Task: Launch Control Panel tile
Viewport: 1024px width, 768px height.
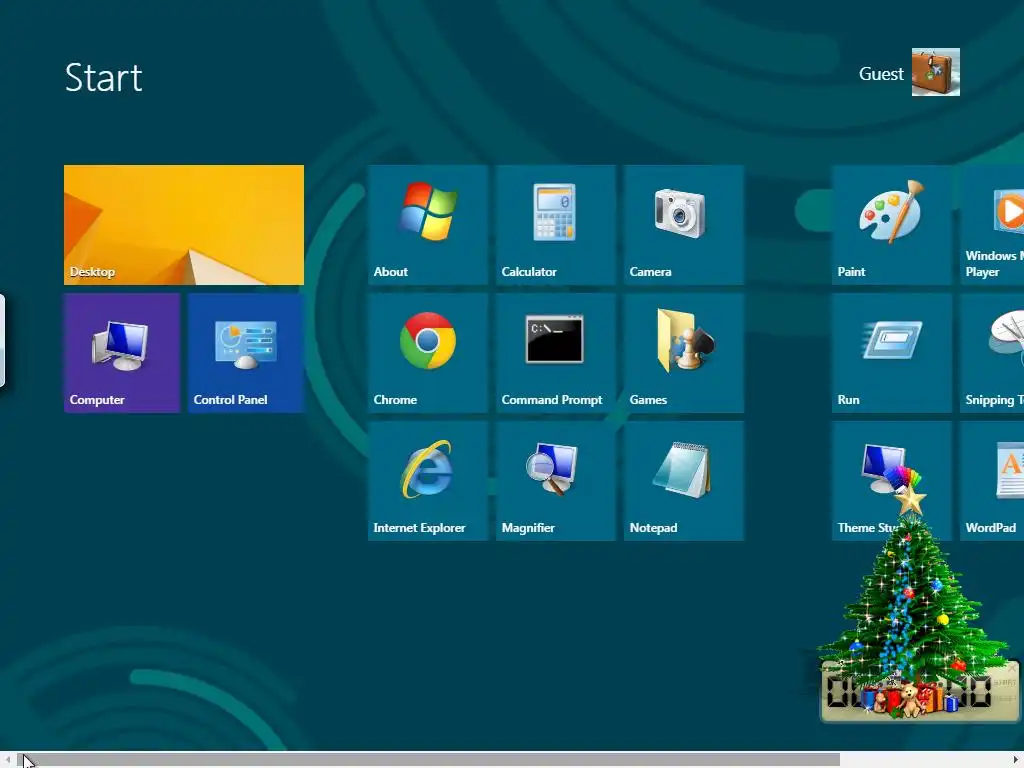Action: pos(246,353)
